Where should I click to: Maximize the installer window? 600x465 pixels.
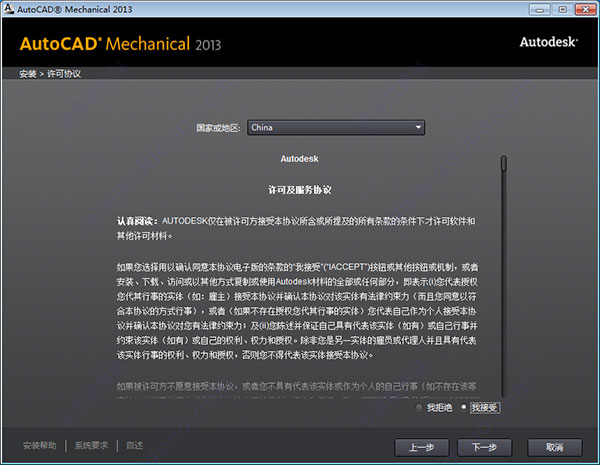(x=562, y=10)
